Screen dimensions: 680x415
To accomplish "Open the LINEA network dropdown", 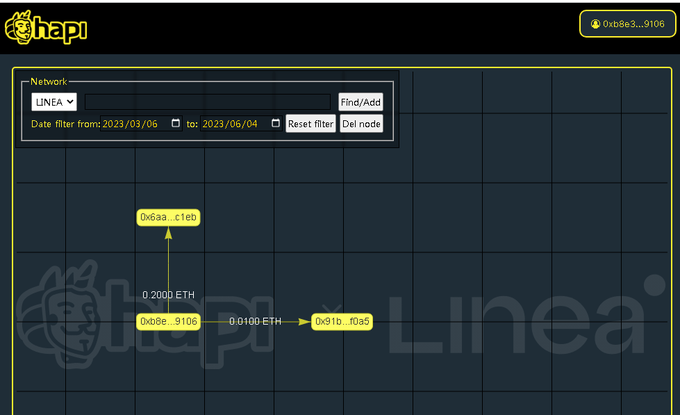I will point(54,102).
